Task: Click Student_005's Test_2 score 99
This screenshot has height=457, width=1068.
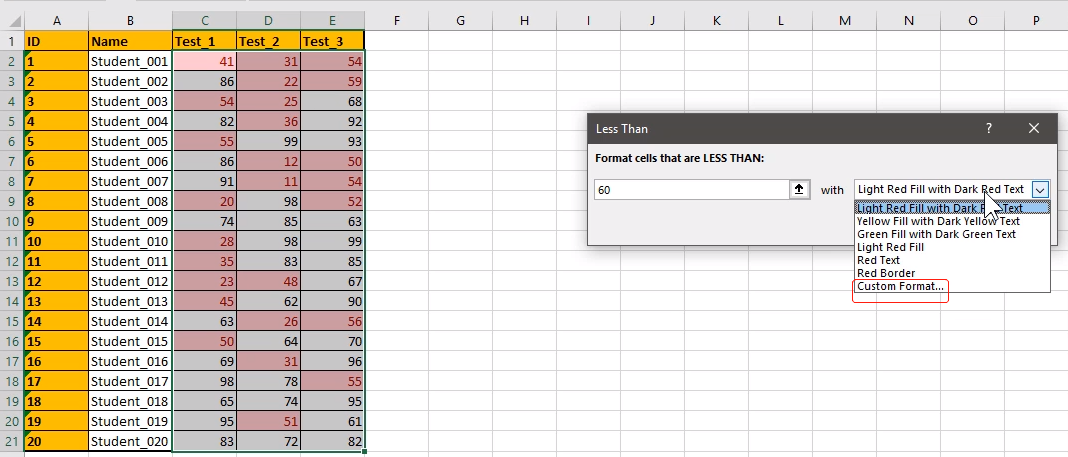Action: [x=268, y=142]
